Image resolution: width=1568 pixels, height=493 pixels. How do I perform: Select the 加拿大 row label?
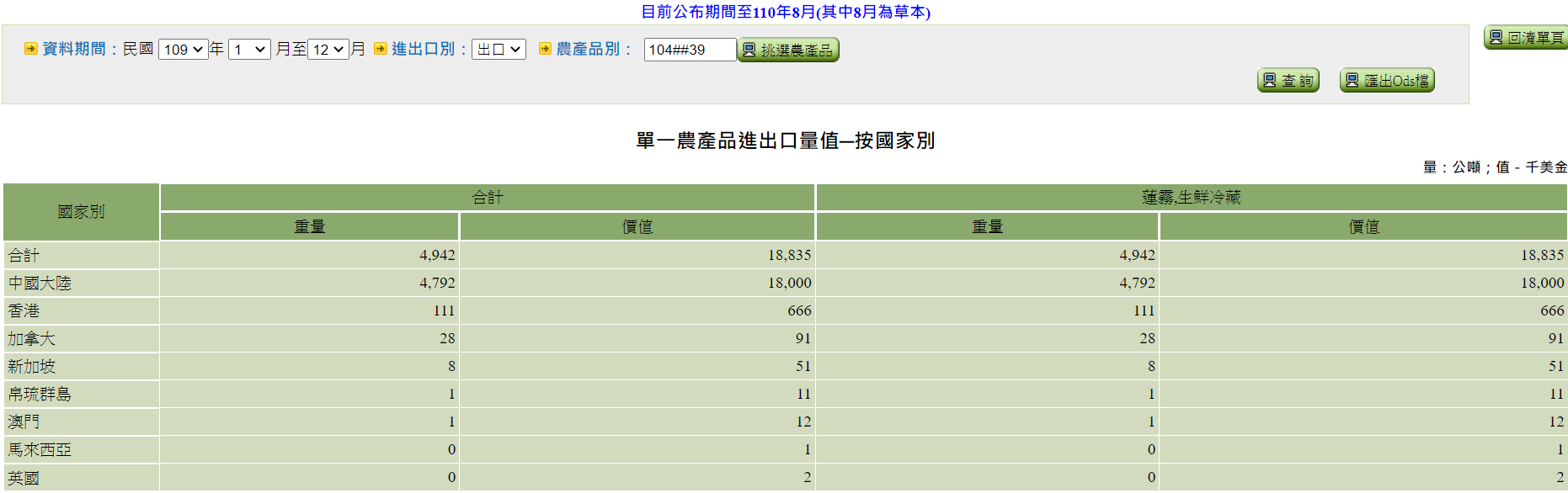tap(31, 339)
